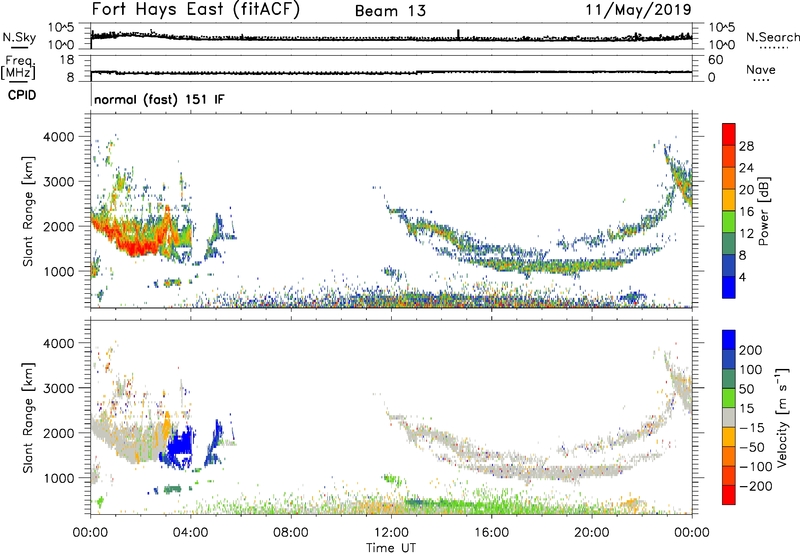Click the '08:00' time tick label
Viewport: 800px width, 554px height.
pos(291,533)
